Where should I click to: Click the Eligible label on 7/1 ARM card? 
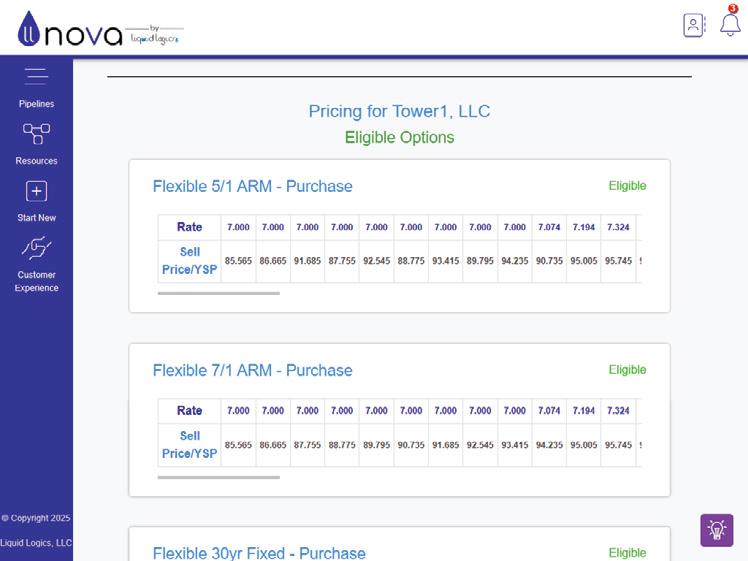627,370
